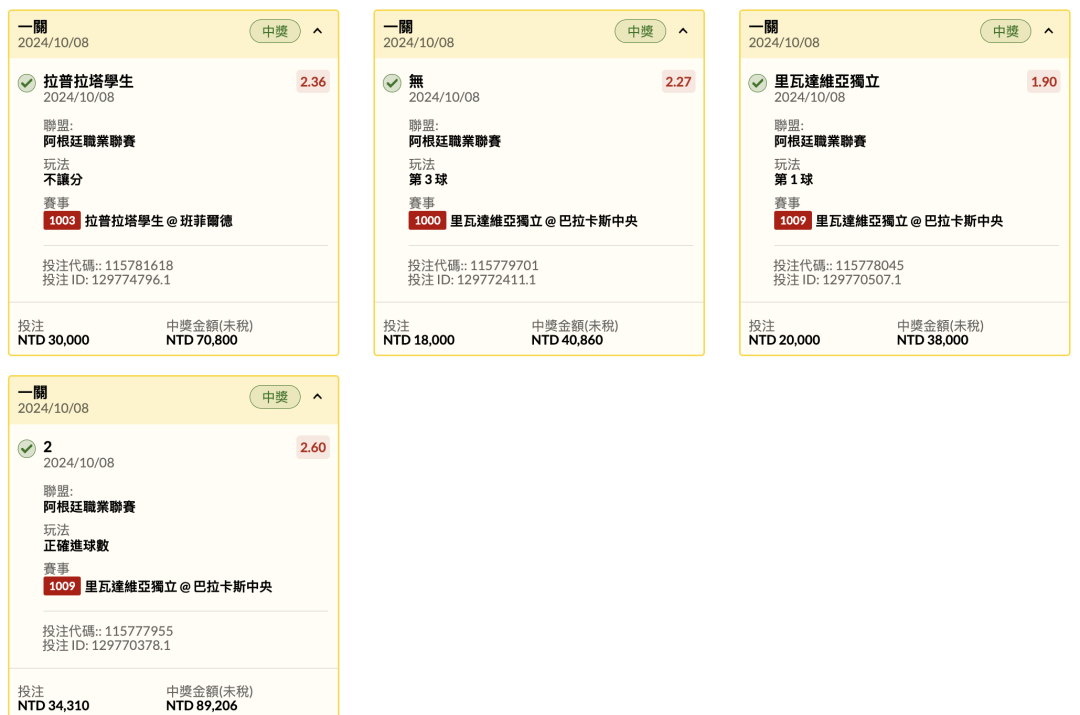The height and width of the screenshot is (715, 1080).
Task: Click bet code 115778045
Action: click(x=870, y=265)
